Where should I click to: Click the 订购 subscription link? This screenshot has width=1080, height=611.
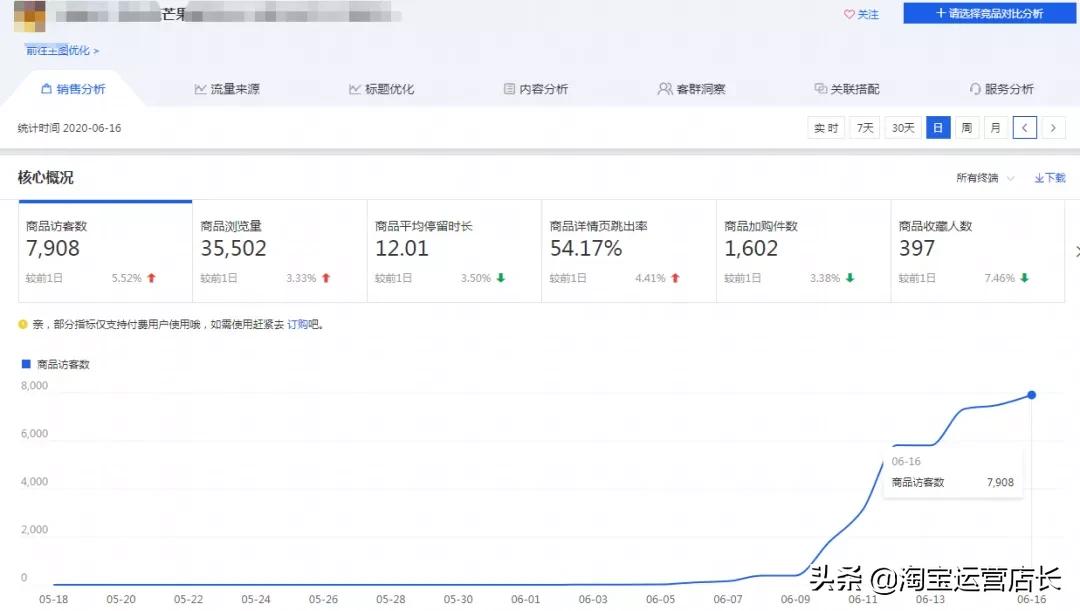click(x=300, y=324)
